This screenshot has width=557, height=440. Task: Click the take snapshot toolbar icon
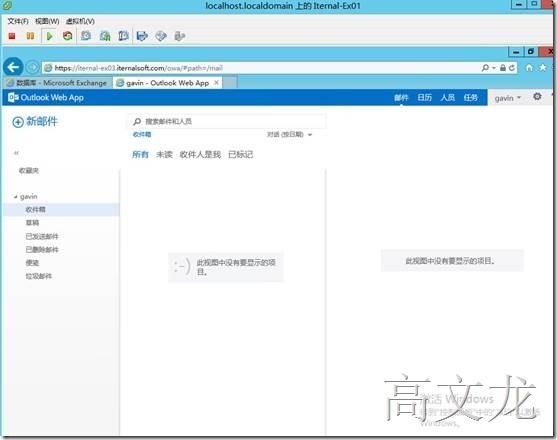86,36
